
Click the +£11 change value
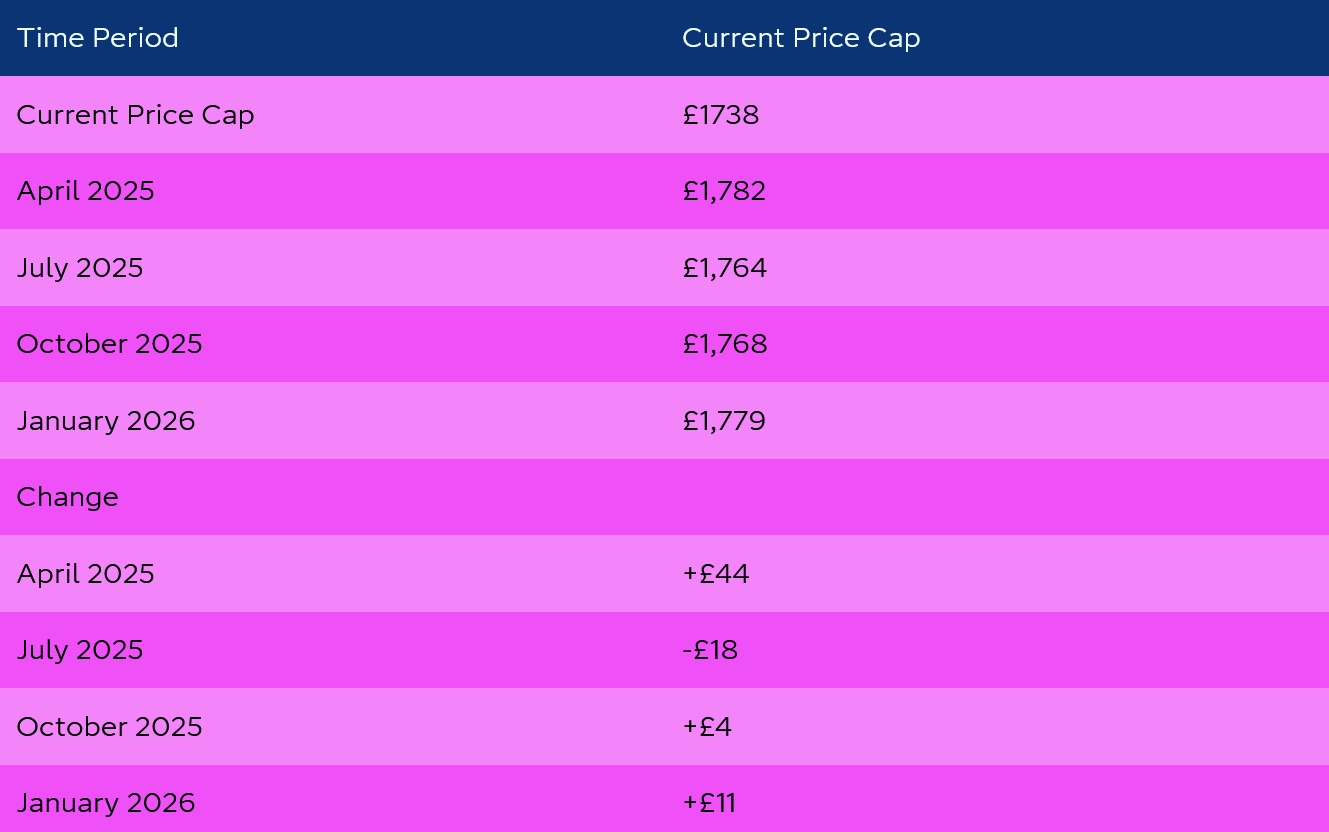pyautogui.click(x=709, y=803)
